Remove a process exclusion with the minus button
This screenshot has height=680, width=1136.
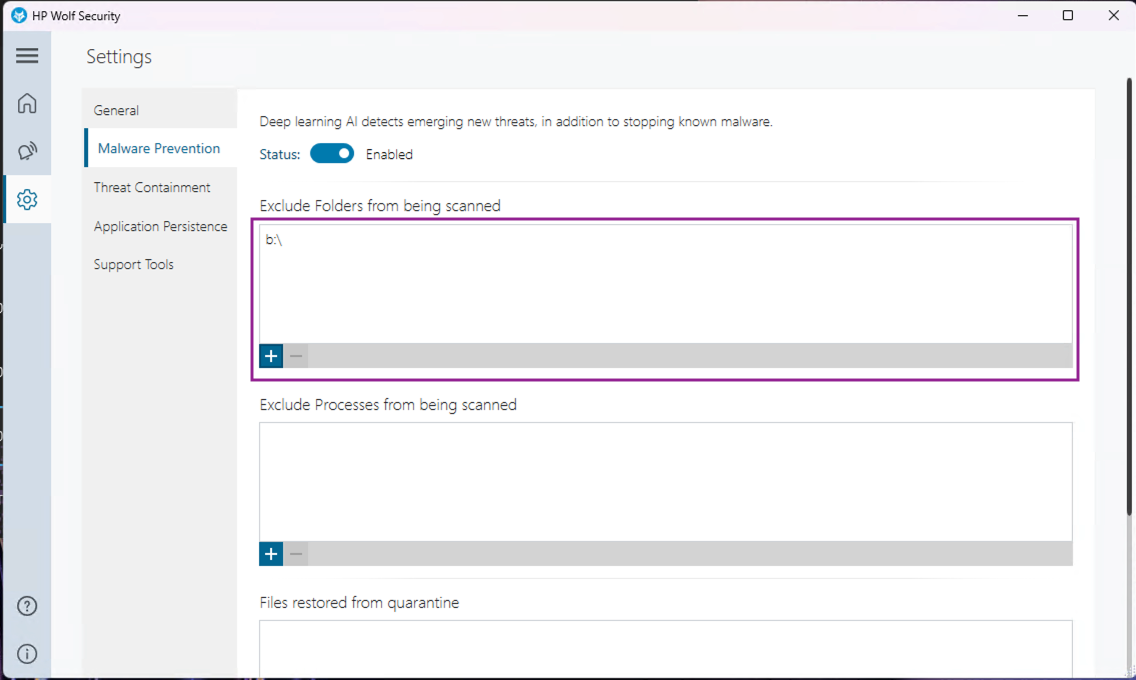296,554
